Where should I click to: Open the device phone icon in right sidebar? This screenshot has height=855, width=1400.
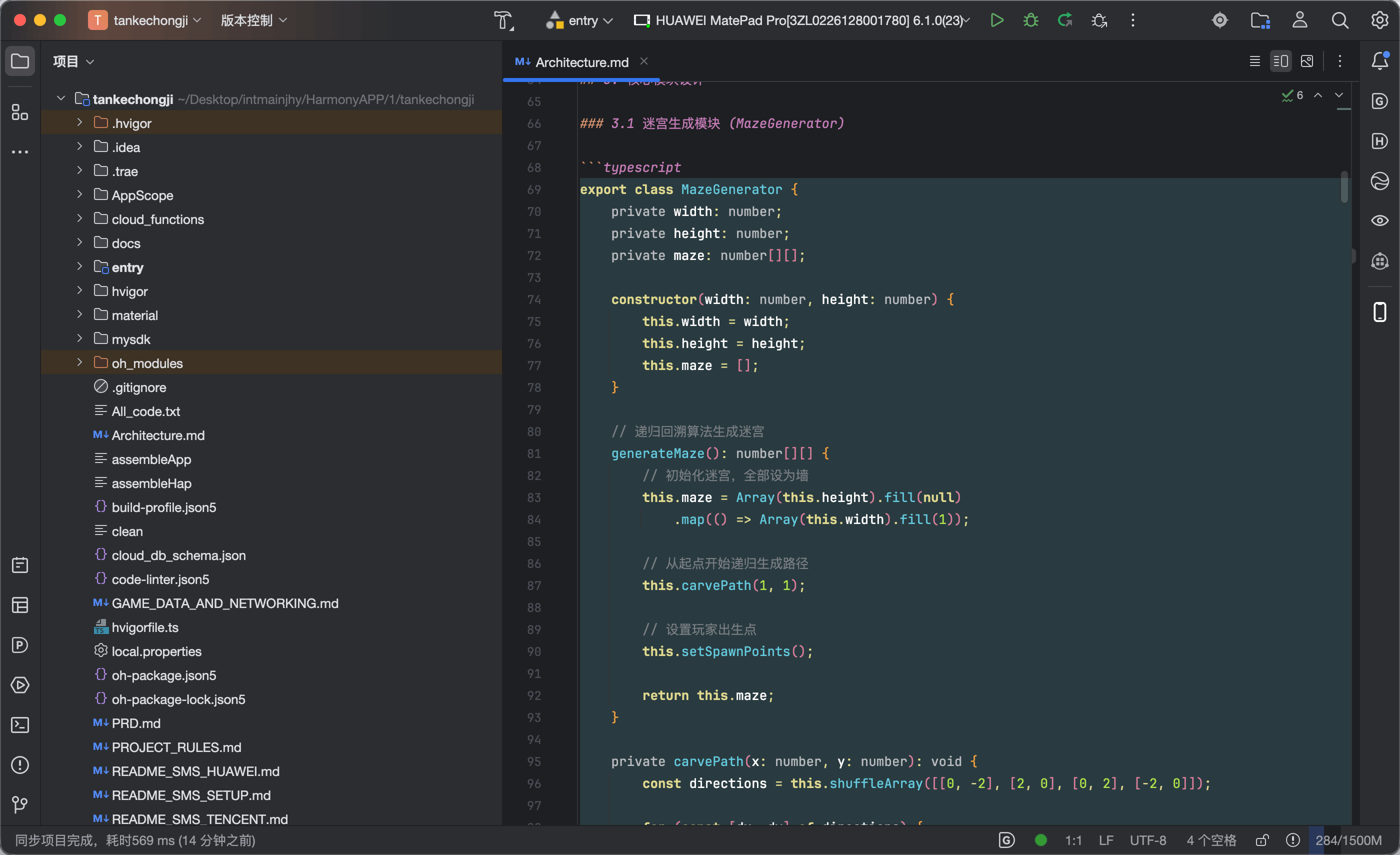coord(1379,312)
